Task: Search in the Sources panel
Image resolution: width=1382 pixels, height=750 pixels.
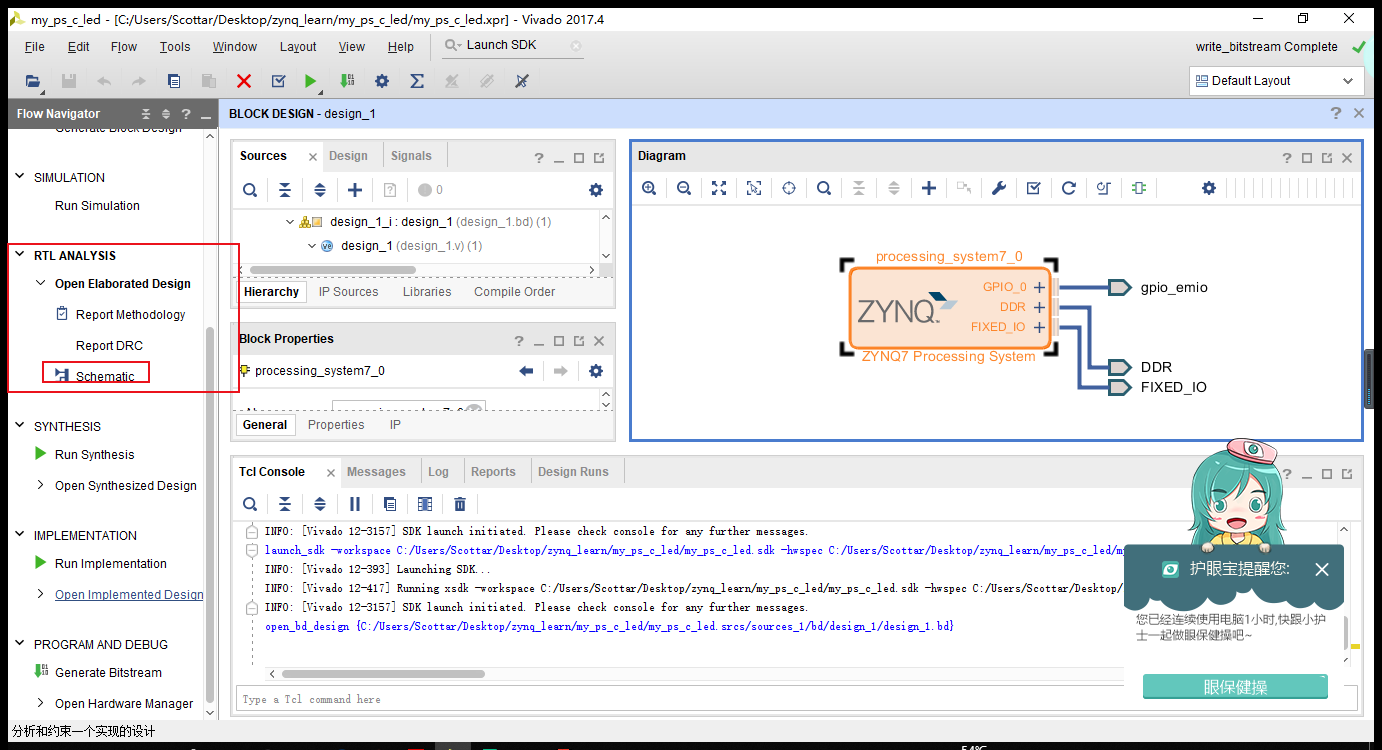Action: pos(250,190)
